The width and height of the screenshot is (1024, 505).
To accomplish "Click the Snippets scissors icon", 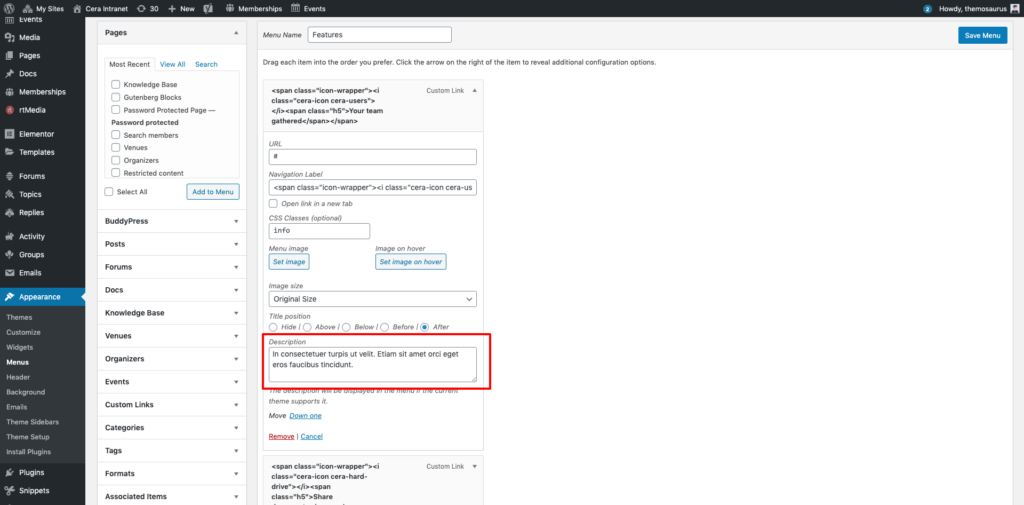I will point(10,491).
